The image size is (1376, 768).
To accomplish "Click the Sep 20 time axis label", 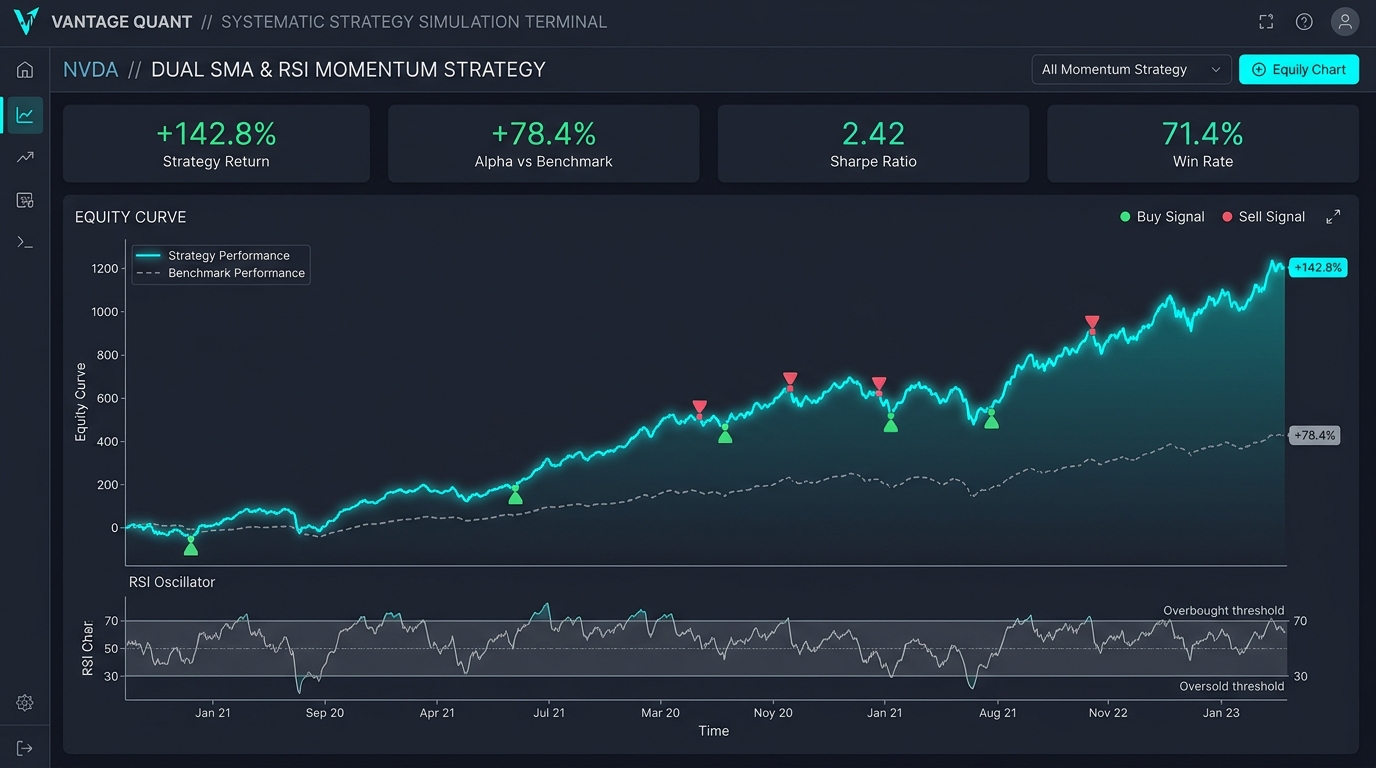I will pos(325,713).
